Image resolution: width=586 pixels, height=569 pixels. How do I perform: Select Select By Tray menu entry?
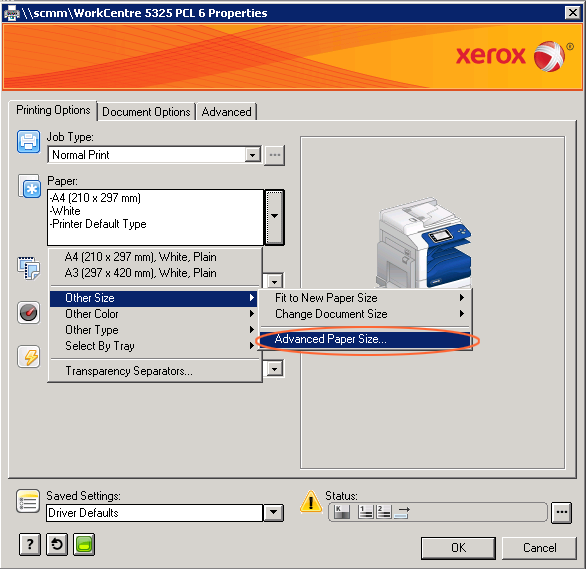(155, 346)
